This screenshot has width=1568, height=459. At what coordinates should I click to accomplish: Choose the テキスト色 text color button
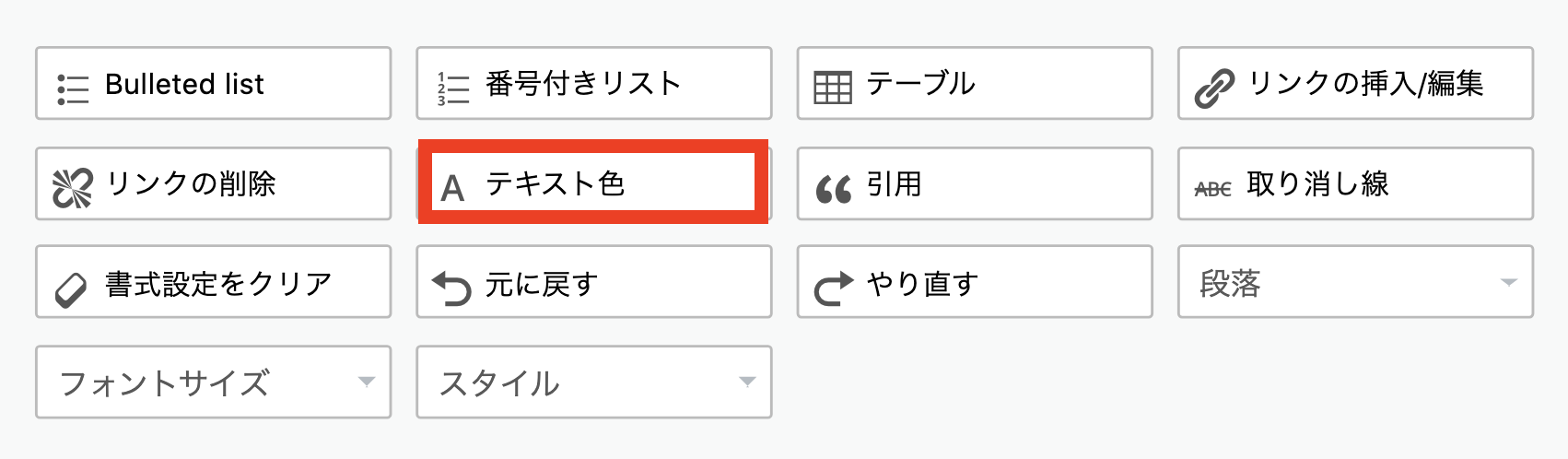point(594,182)
